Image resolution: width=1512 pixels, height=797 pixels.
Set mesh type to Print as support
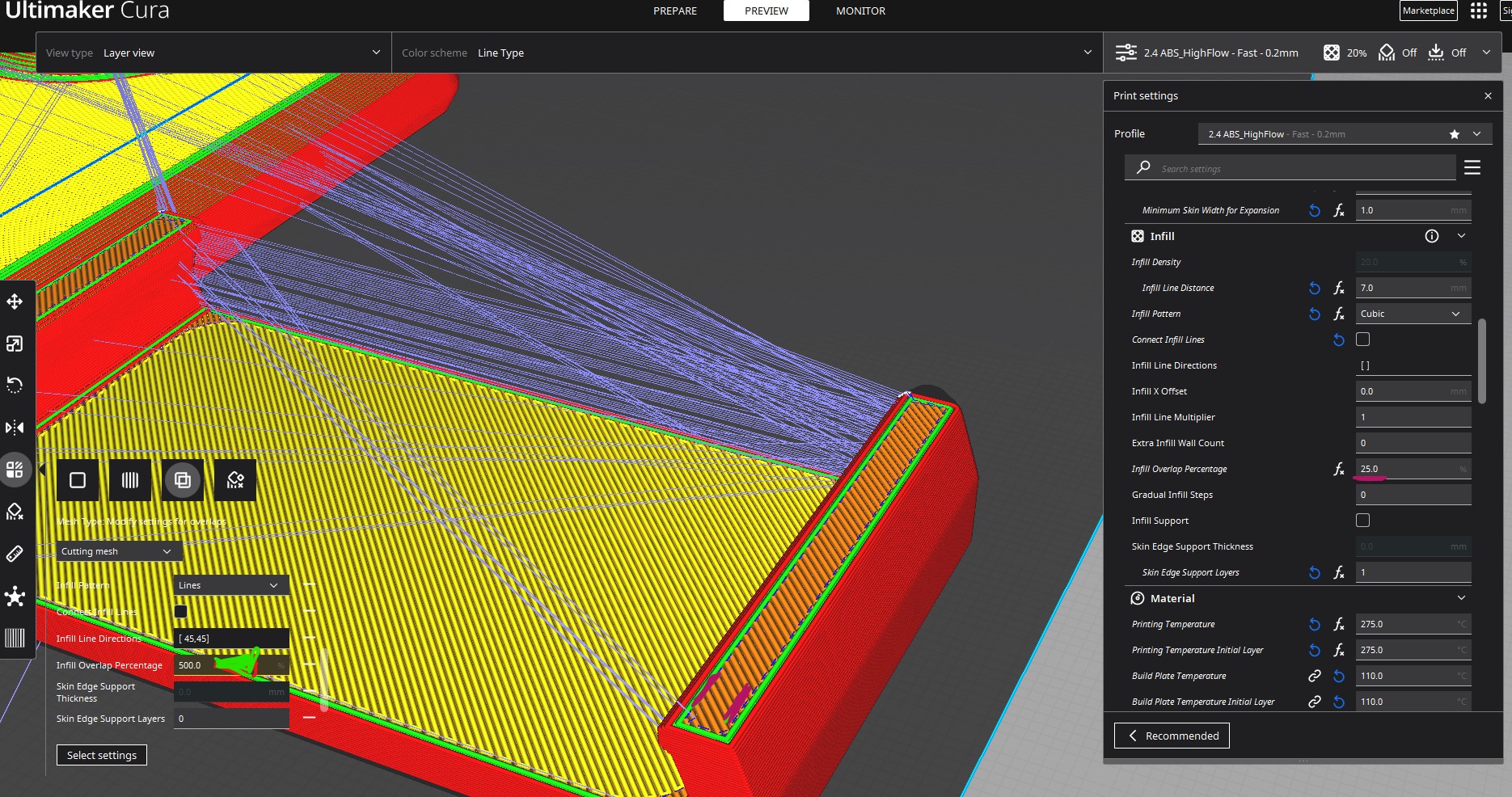pos(129,479)
